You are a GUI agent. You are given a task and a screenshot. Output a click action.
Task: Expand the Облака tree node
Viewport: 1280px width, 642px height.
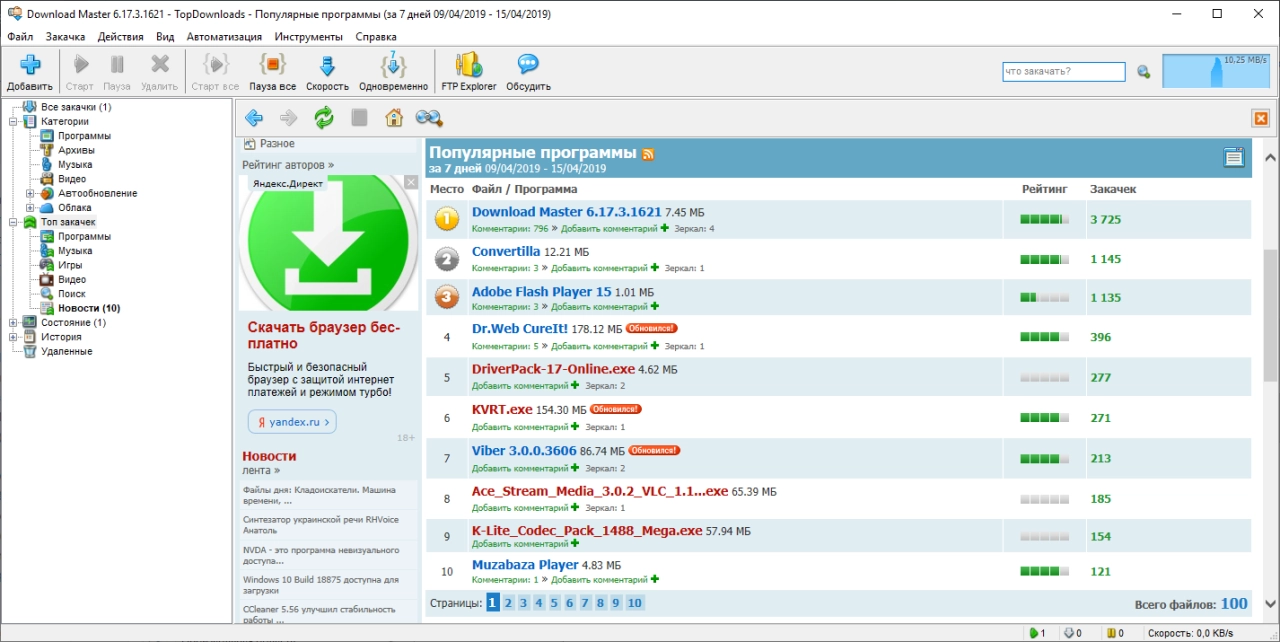30,208
